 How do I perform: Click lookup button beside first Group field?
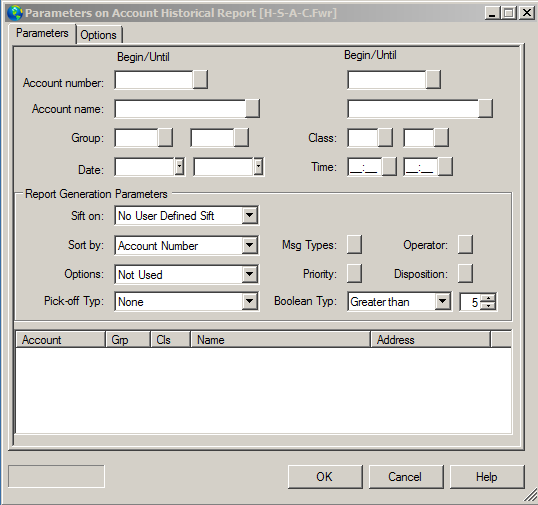[165, 138]
